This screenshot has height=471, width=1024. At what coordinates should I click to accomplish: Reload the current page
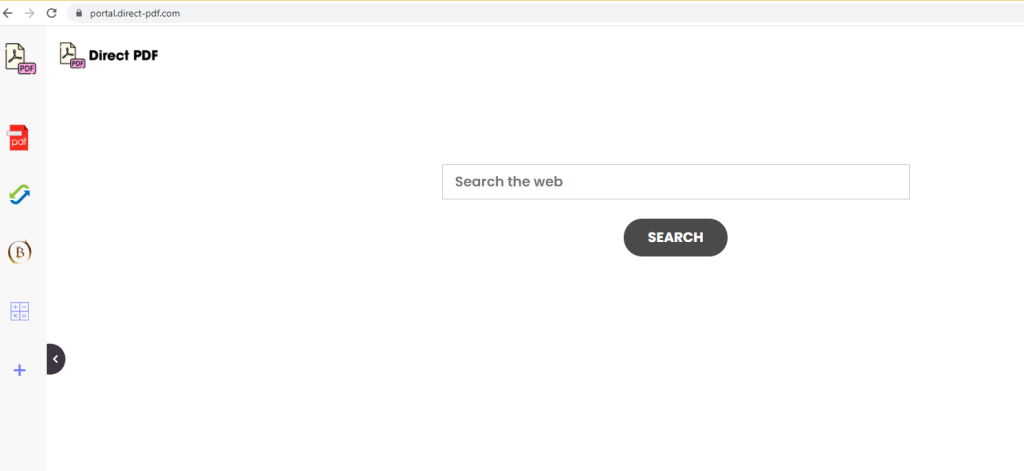coord(52,13)
